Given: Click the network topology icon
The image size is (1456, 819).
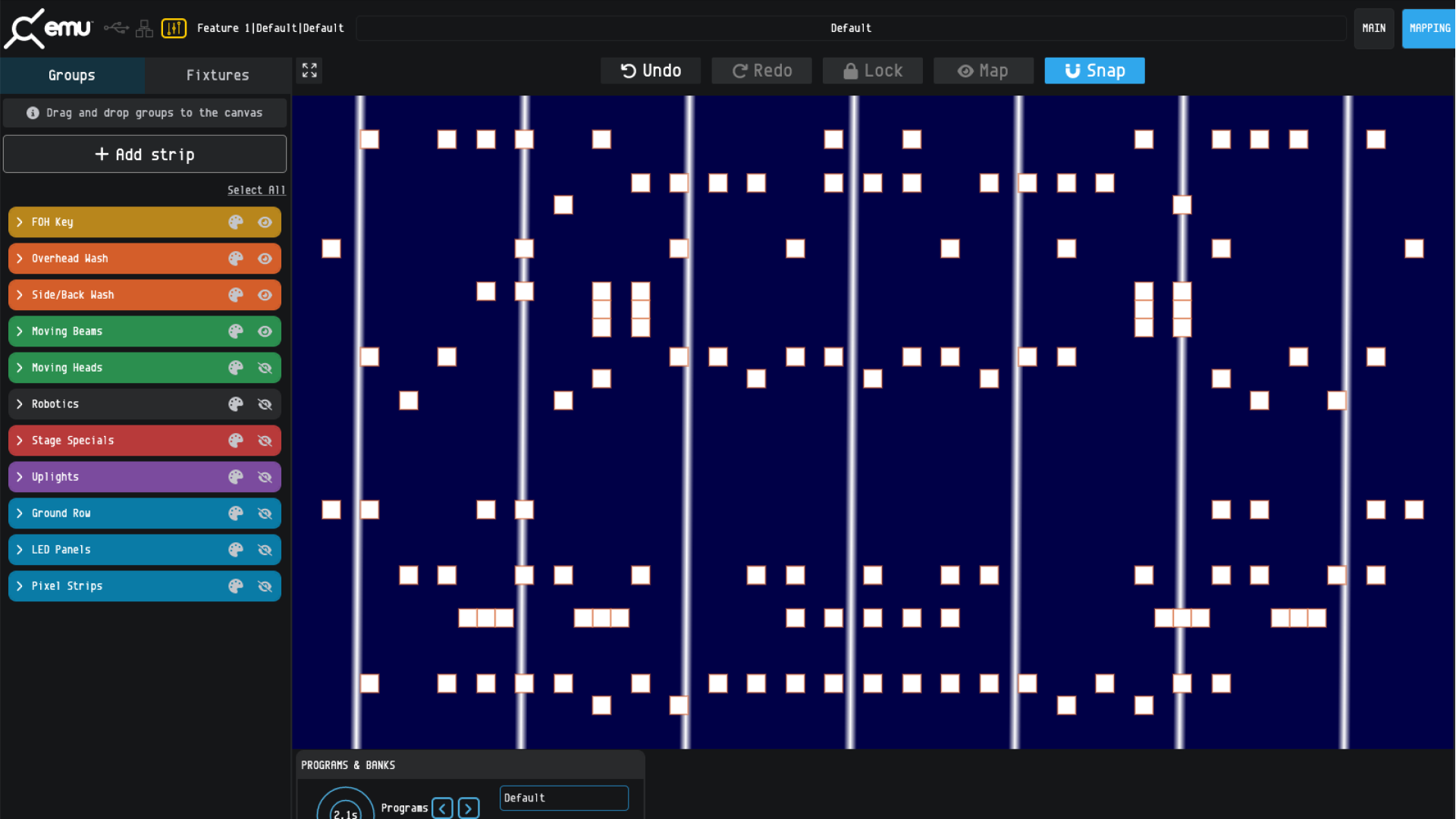Looking at the screenshot, I should [x=144, y=29].
